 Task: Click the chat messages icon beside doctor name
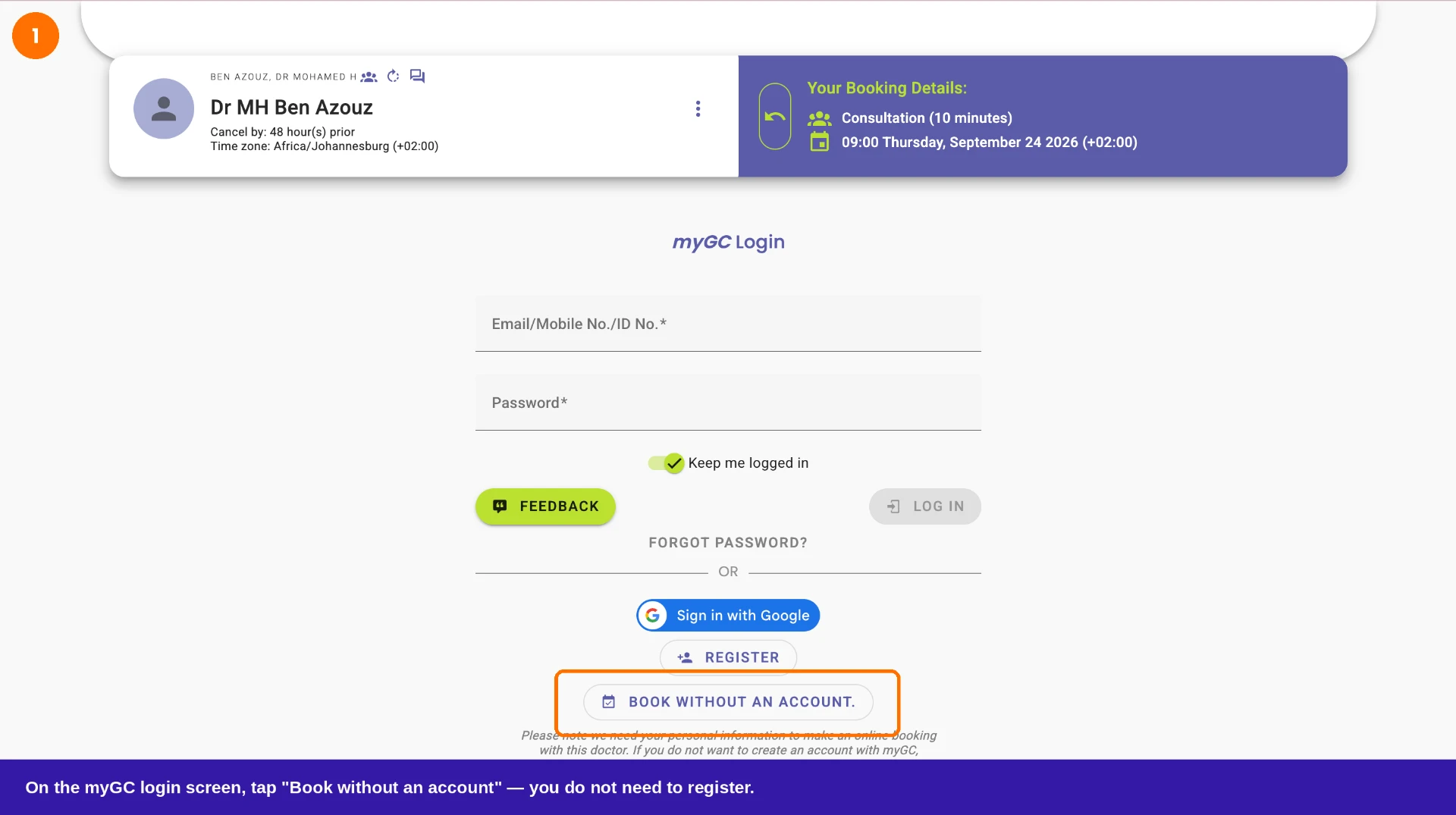417,76
